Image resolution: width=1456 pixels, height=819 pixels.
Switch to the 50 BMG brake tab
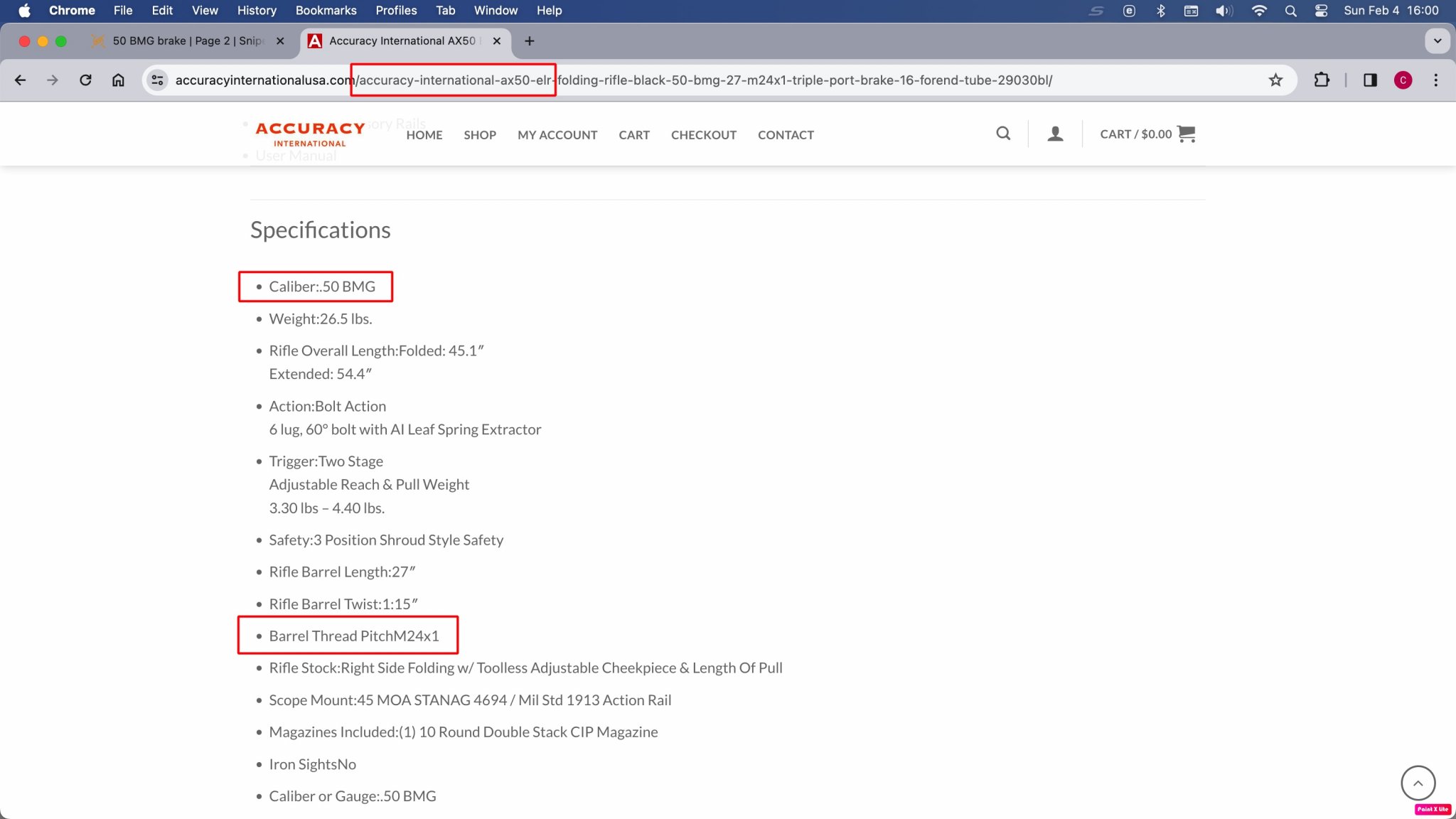coord(188,41)
